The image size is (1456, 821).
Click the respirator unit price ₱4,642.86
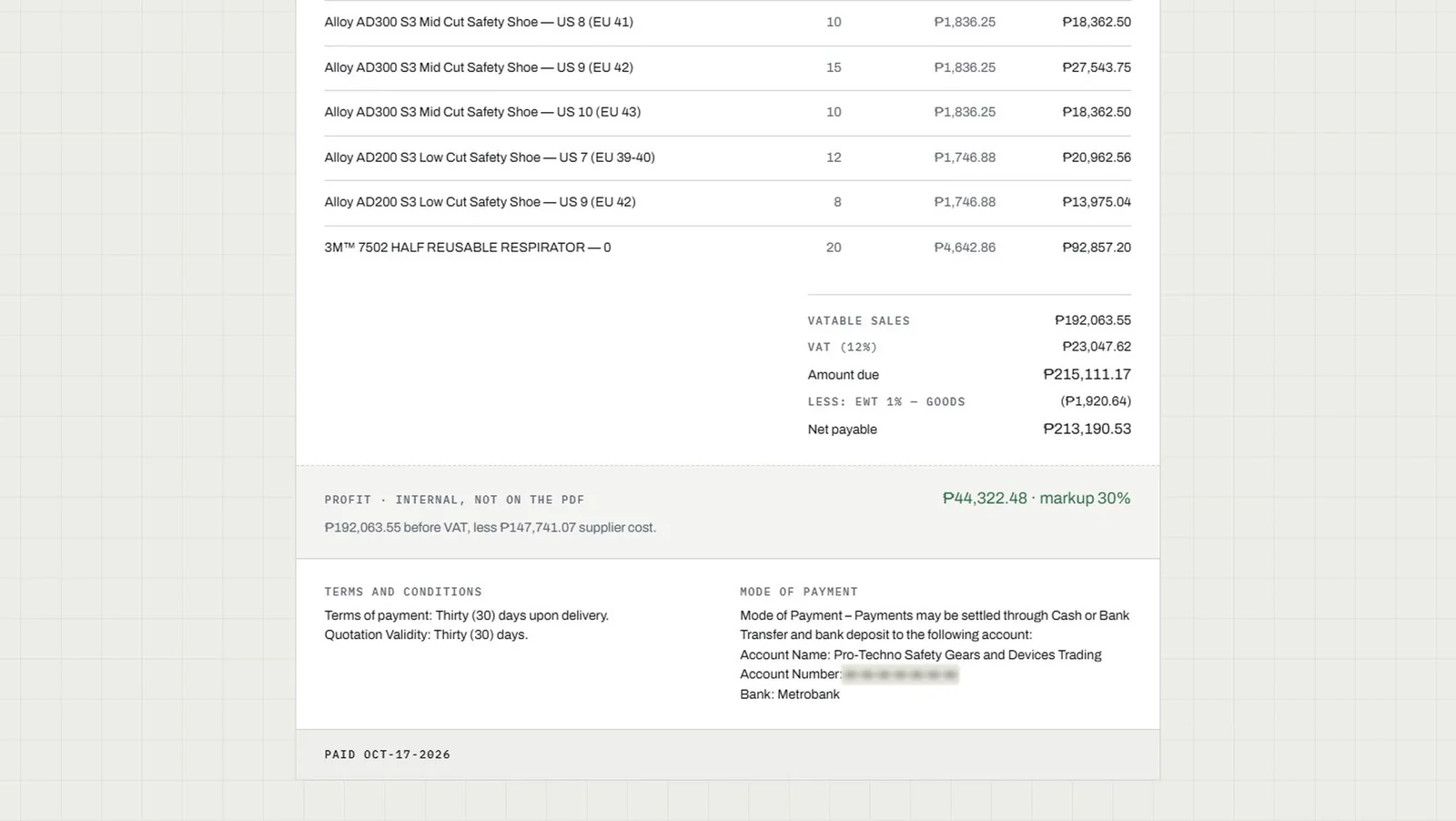pyautogui.click(x=965, y=248)
